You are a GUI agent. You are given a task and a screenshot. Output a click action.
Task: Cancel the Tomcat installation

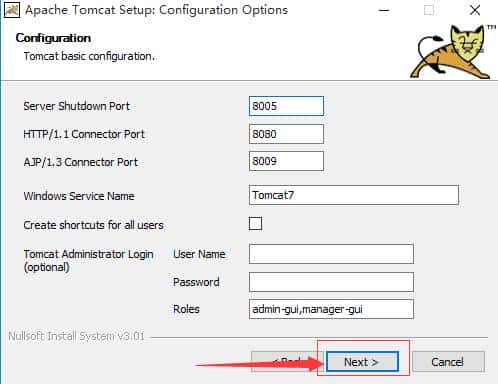click(448, 362)
